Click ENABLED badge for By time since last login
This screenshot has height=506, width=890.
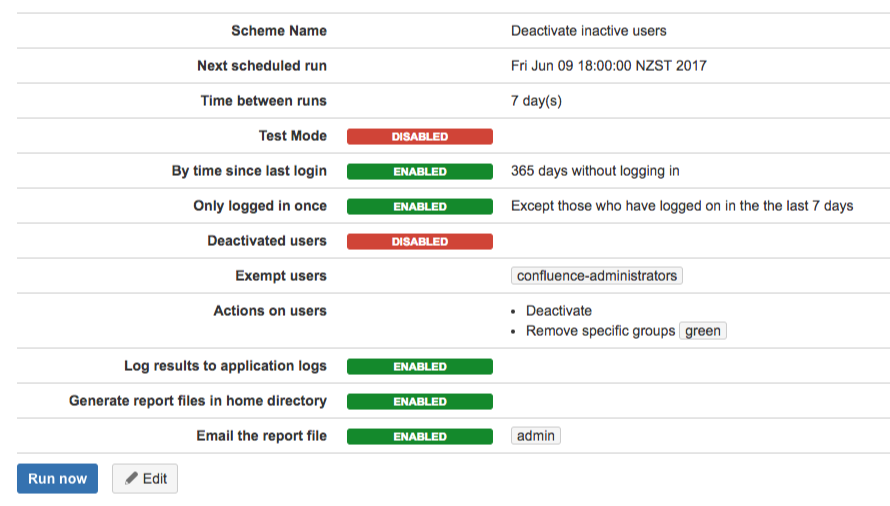420,172
